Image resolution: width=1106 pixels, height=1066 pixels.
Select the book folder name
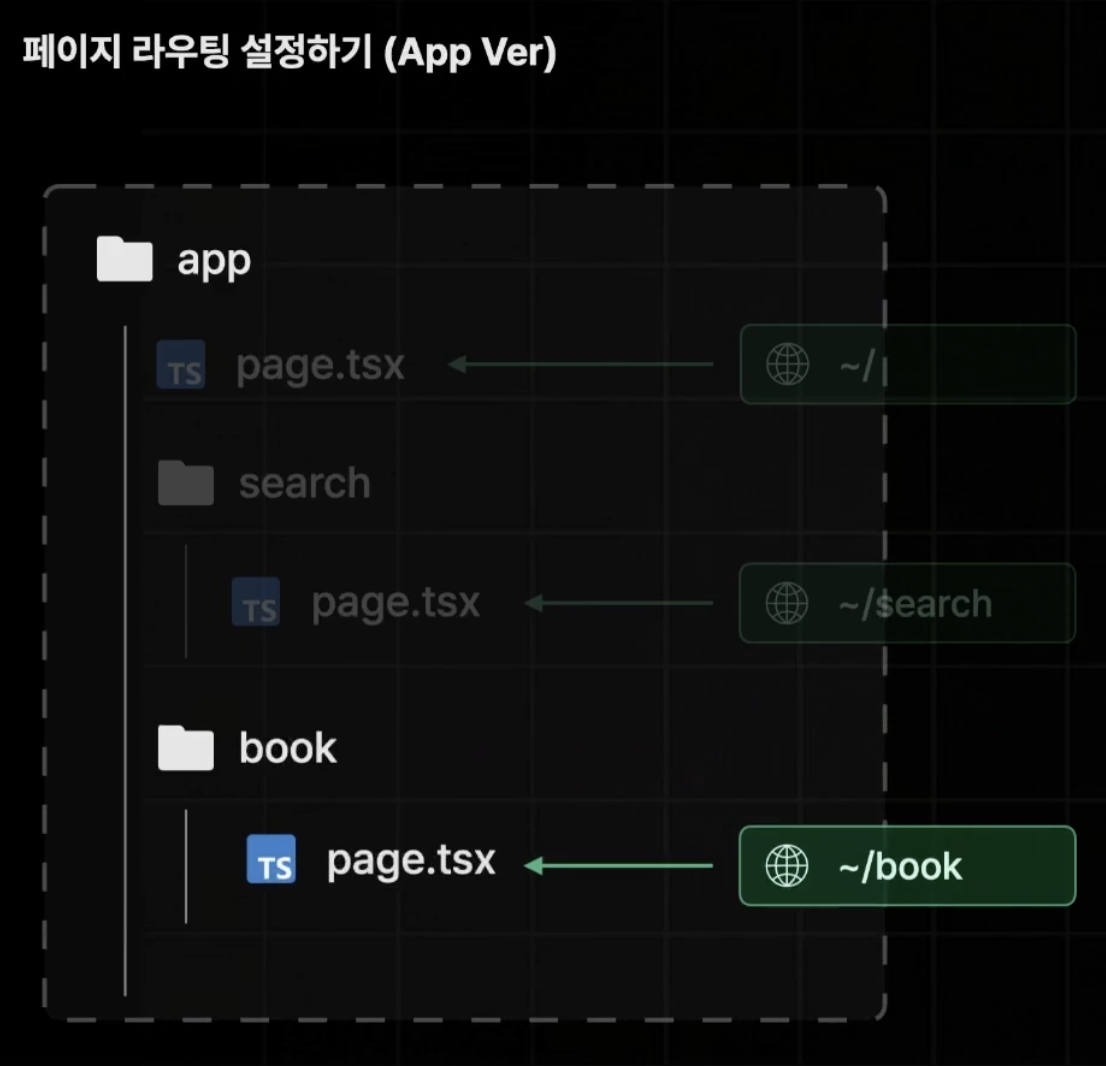click(x=288, y=748)
